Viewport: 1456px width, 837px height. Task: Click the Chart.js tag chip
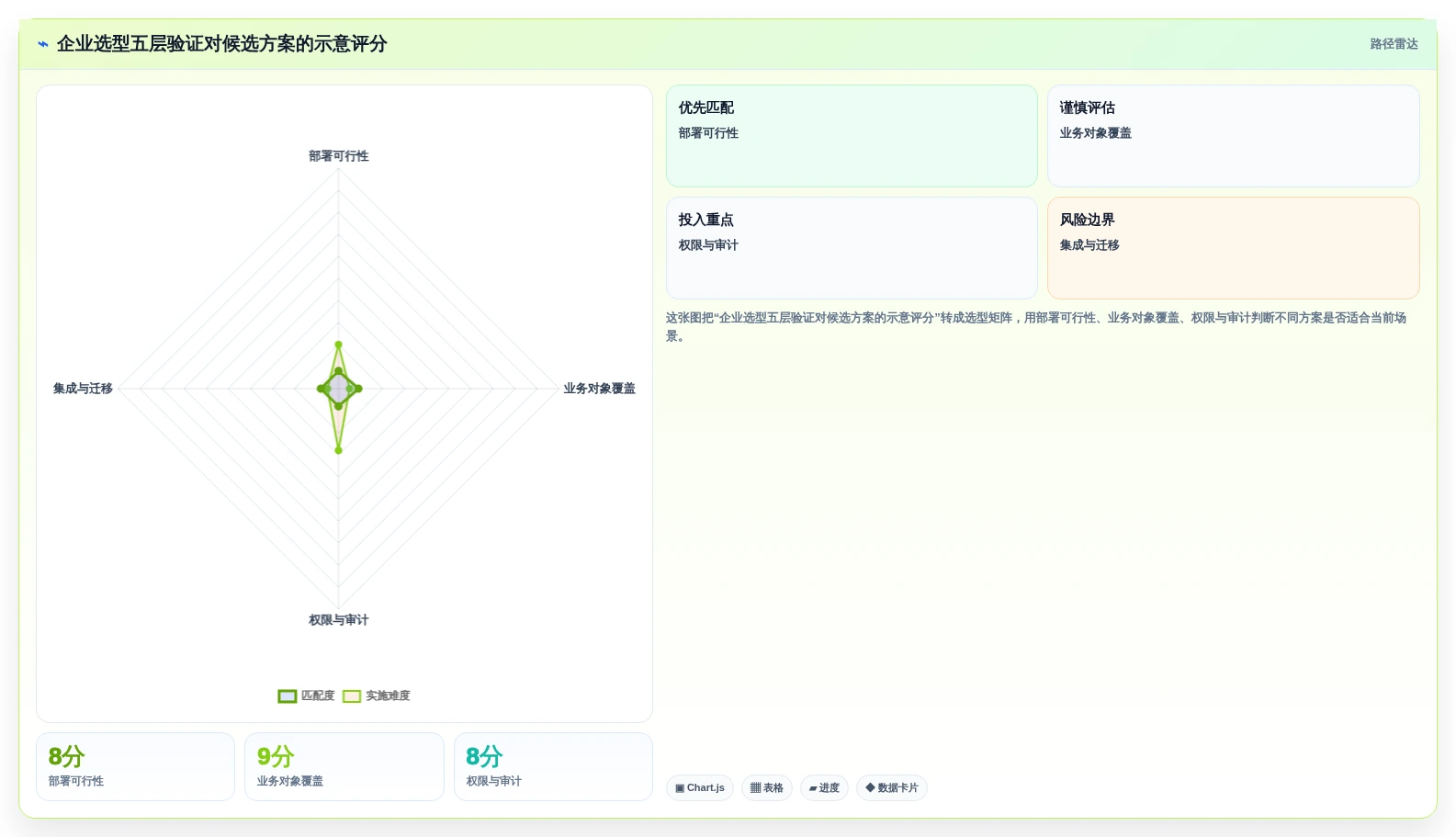pyautogui.click(x=700, y=788)
